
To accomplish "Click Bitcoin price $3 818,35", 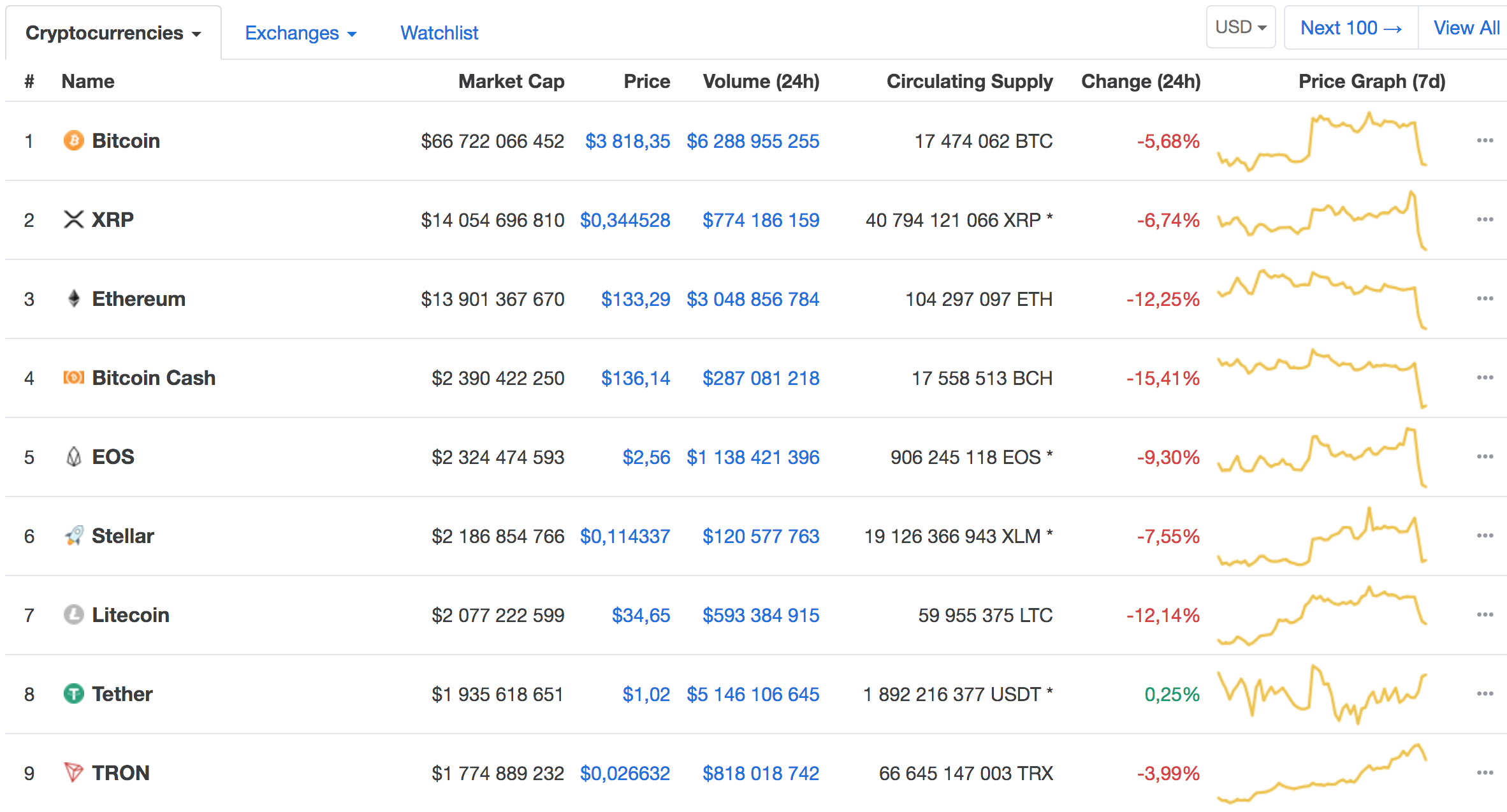I will pos(628,141).
